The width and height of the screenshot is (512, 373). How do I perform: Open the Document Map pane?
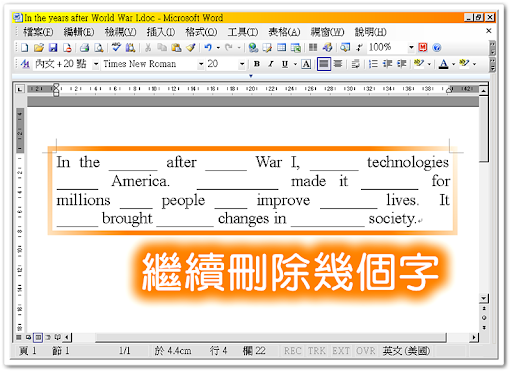345,48
